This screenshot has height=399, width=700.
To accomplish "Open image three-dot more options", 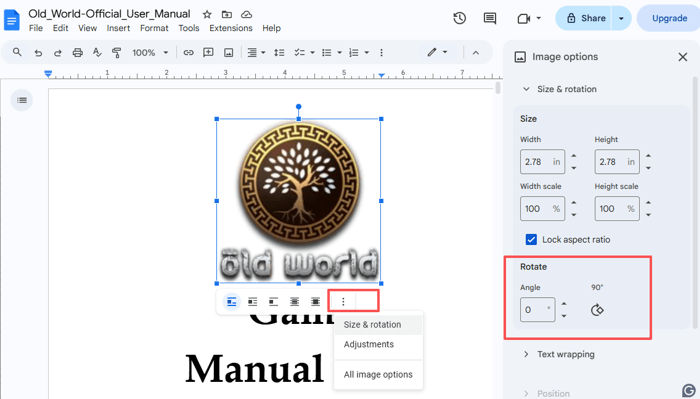I will (x=343, y=302).
